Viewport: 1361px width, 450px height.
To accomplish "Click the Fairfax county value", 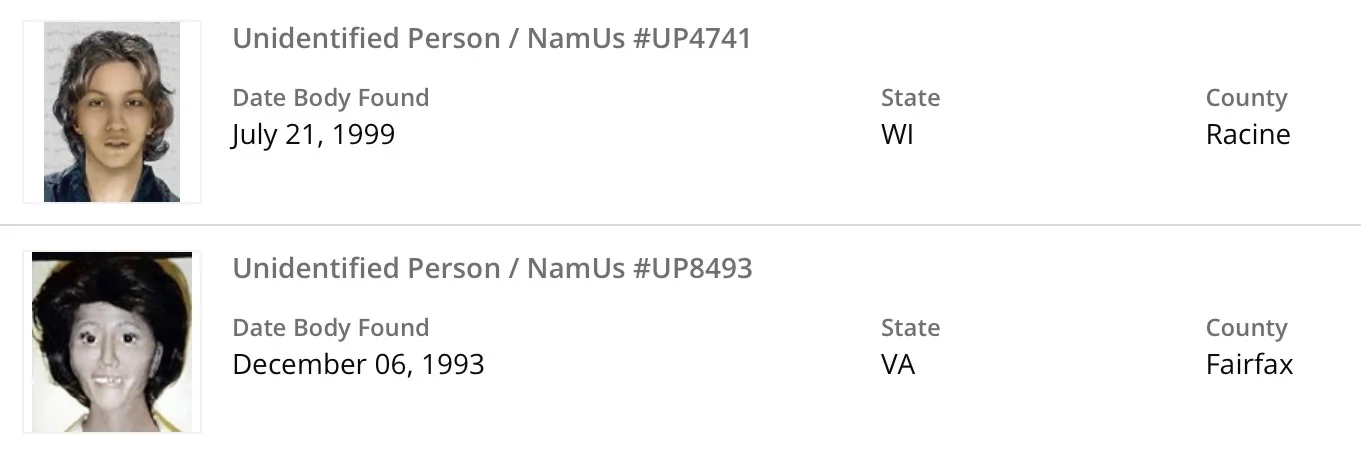I will tap(1249, 364).
